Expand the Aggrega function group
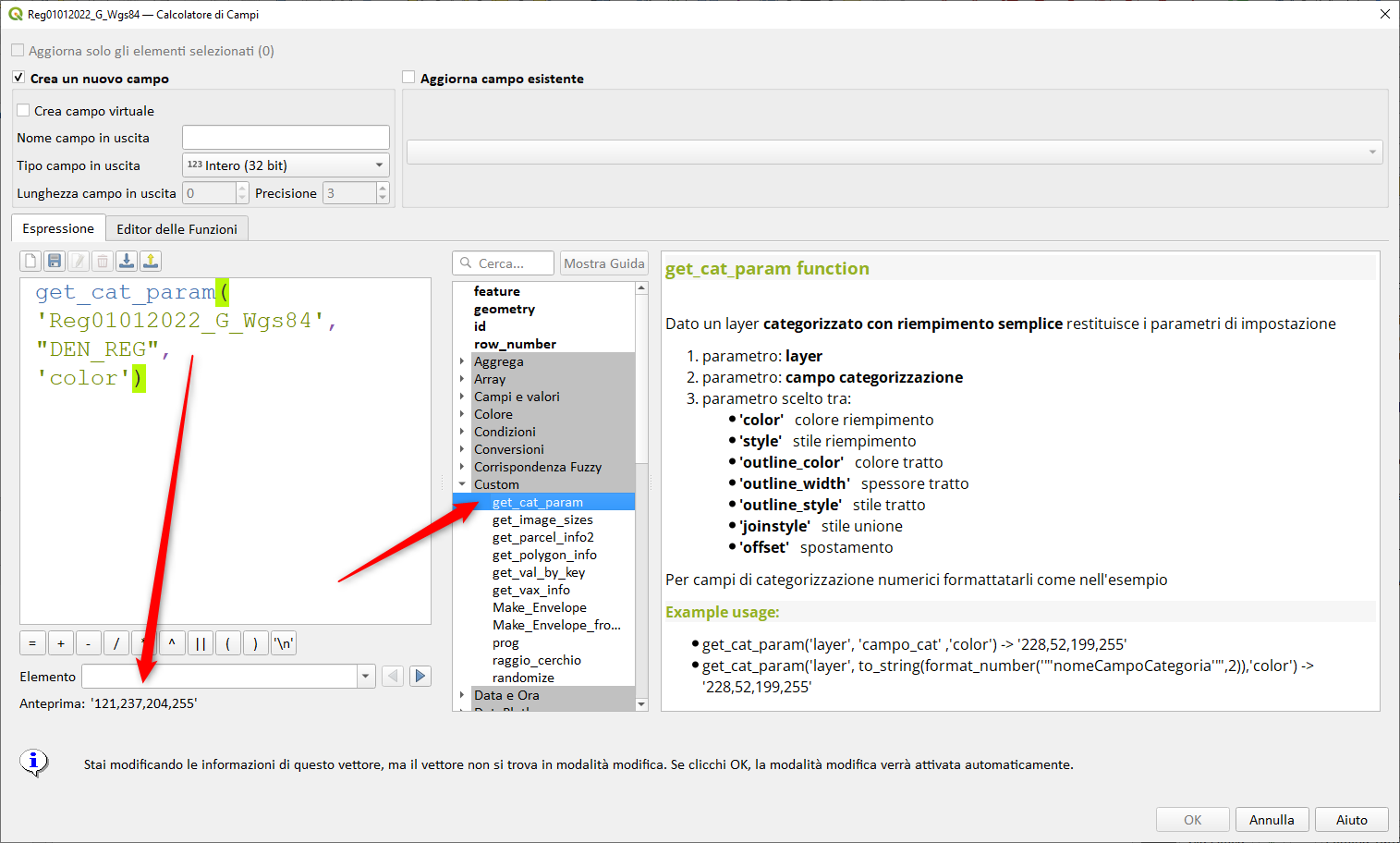Image resolution: width=1400 pixels, height=843 pixels. 462,361
